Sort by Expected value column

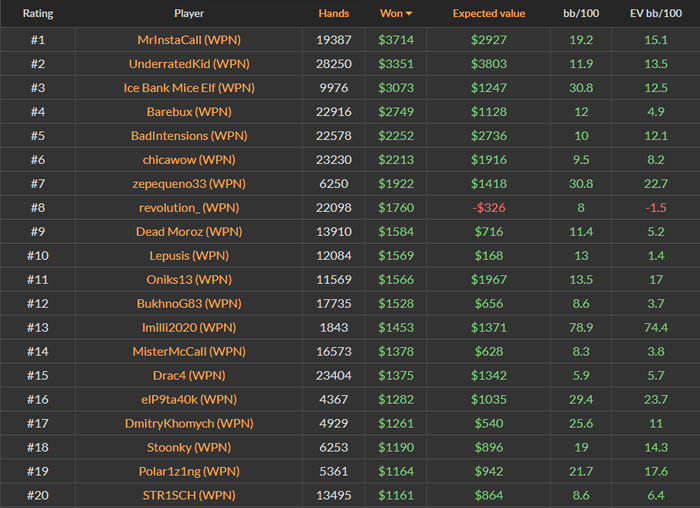click(488, 15)
